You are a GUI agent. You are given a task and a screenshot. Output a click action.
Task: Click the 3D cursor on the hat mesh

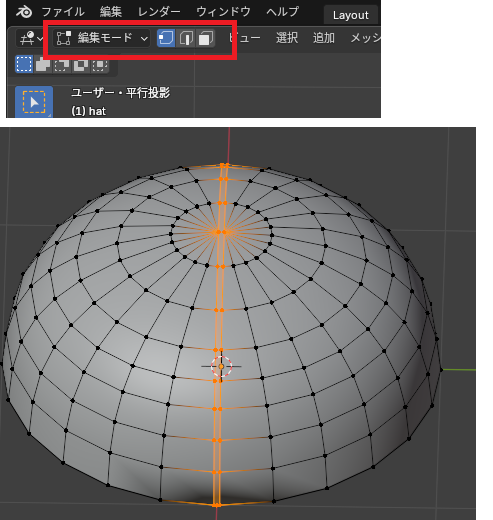[x=221, y=366]
